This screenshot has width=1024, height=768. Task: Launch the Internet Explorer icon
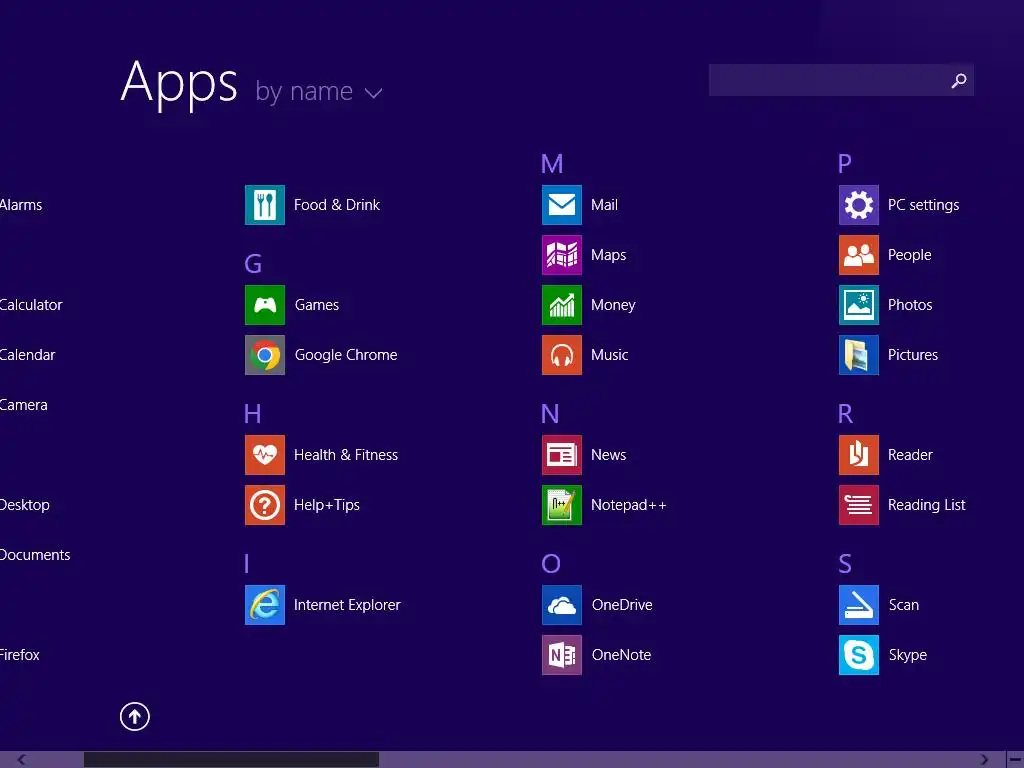[264, 605]
